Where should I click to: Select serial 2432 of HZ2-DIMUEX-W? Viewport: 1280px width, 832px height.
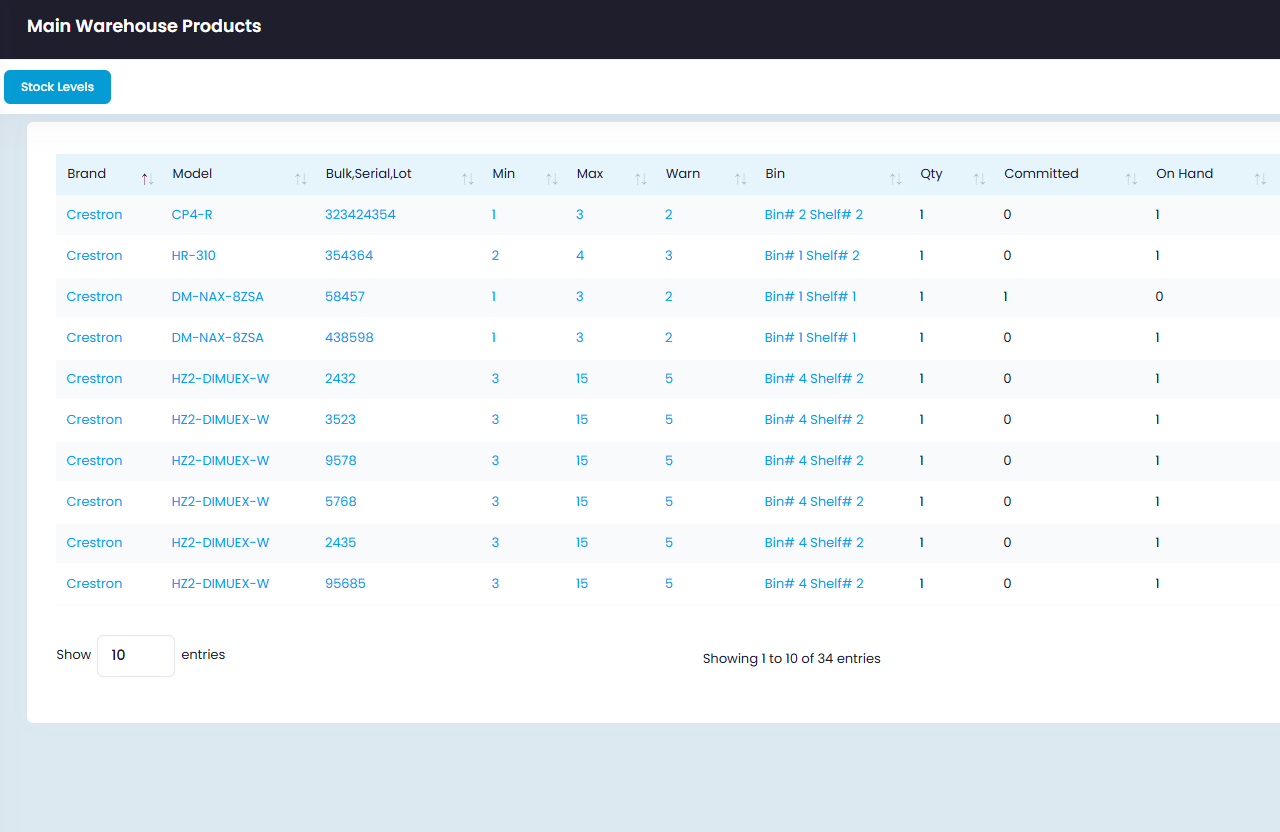340,379
